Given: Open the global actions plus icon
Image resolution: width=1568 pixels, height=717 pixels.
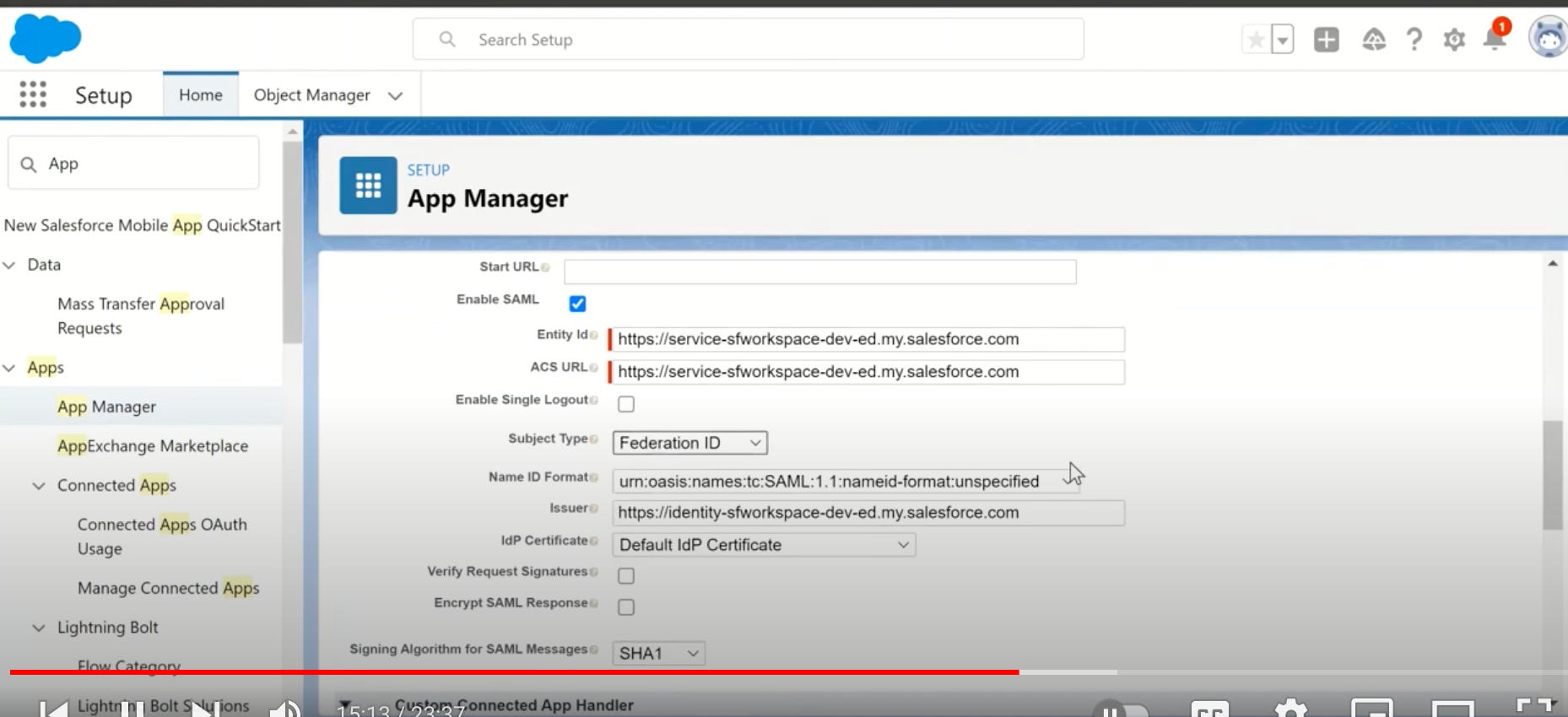Looking at the screenshot, I should point(1327,40).
